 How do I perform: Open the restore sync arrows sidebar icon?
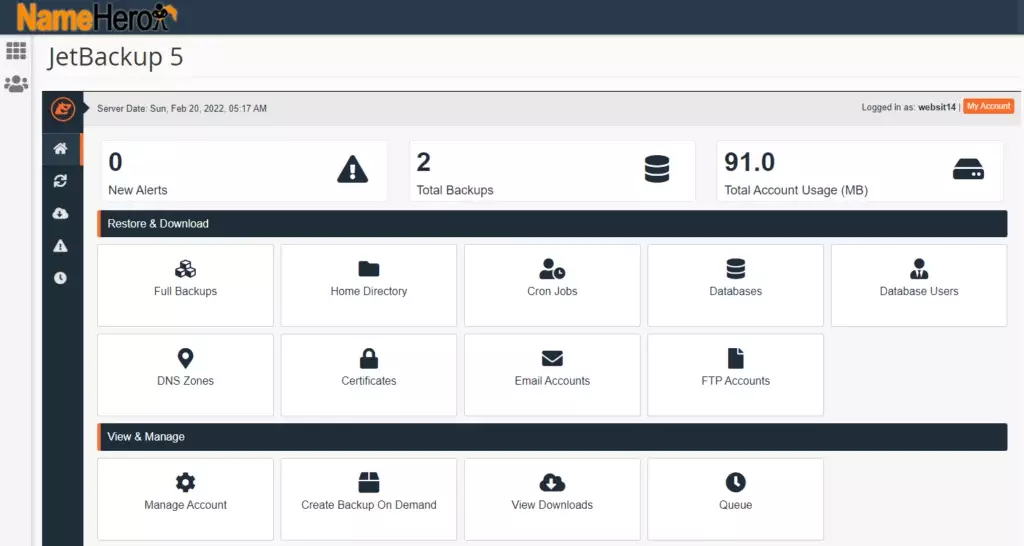(x=61, y=181)
